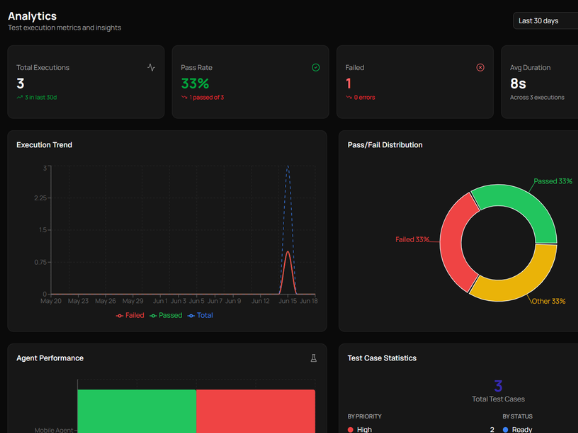Click the Failed count 1
Viewport: 578px width, 433px height.
coord(348,84)
